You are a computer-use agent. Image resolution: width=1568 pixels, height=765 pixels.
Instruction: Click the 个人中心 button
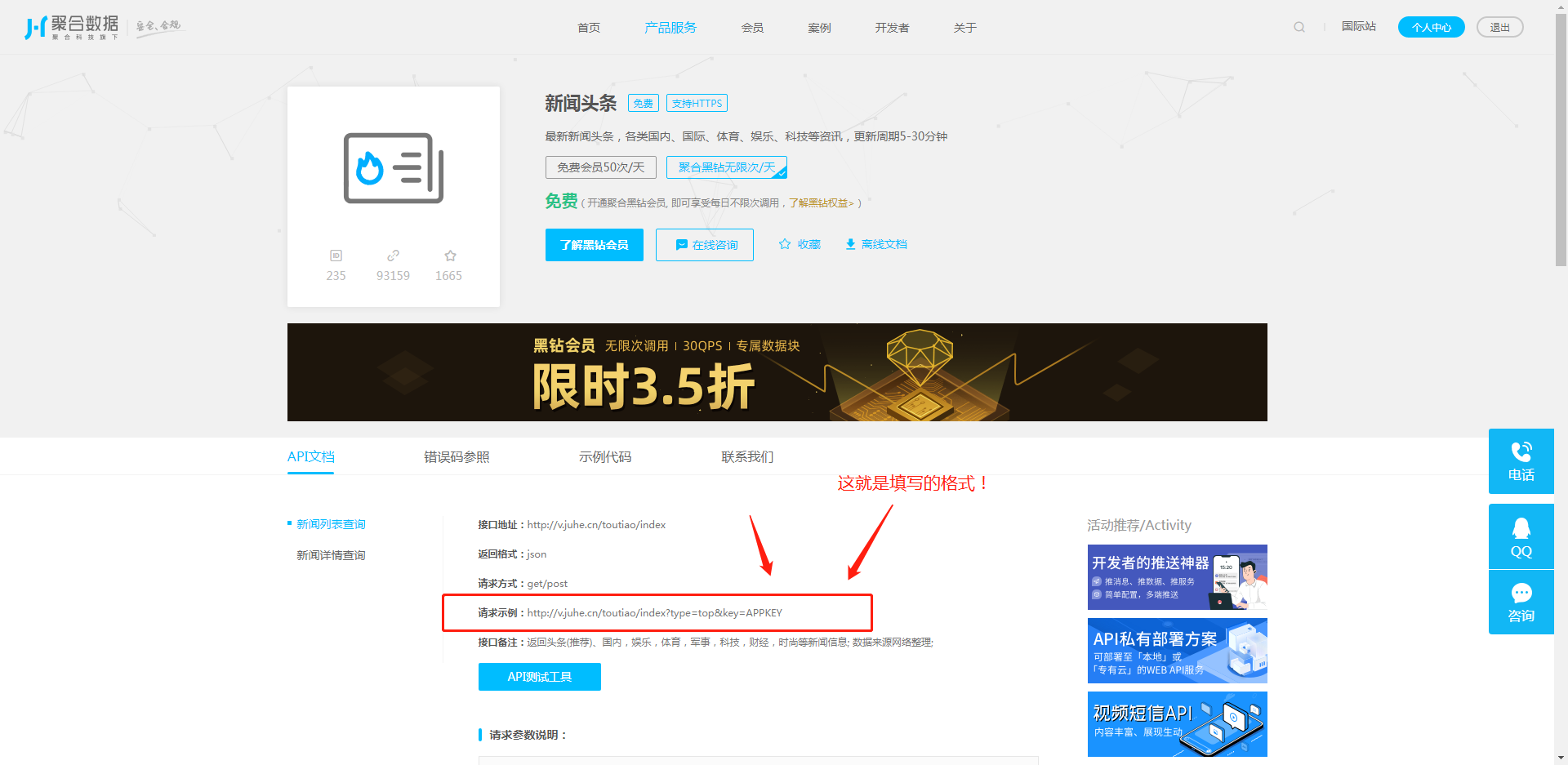point(1432,27)
